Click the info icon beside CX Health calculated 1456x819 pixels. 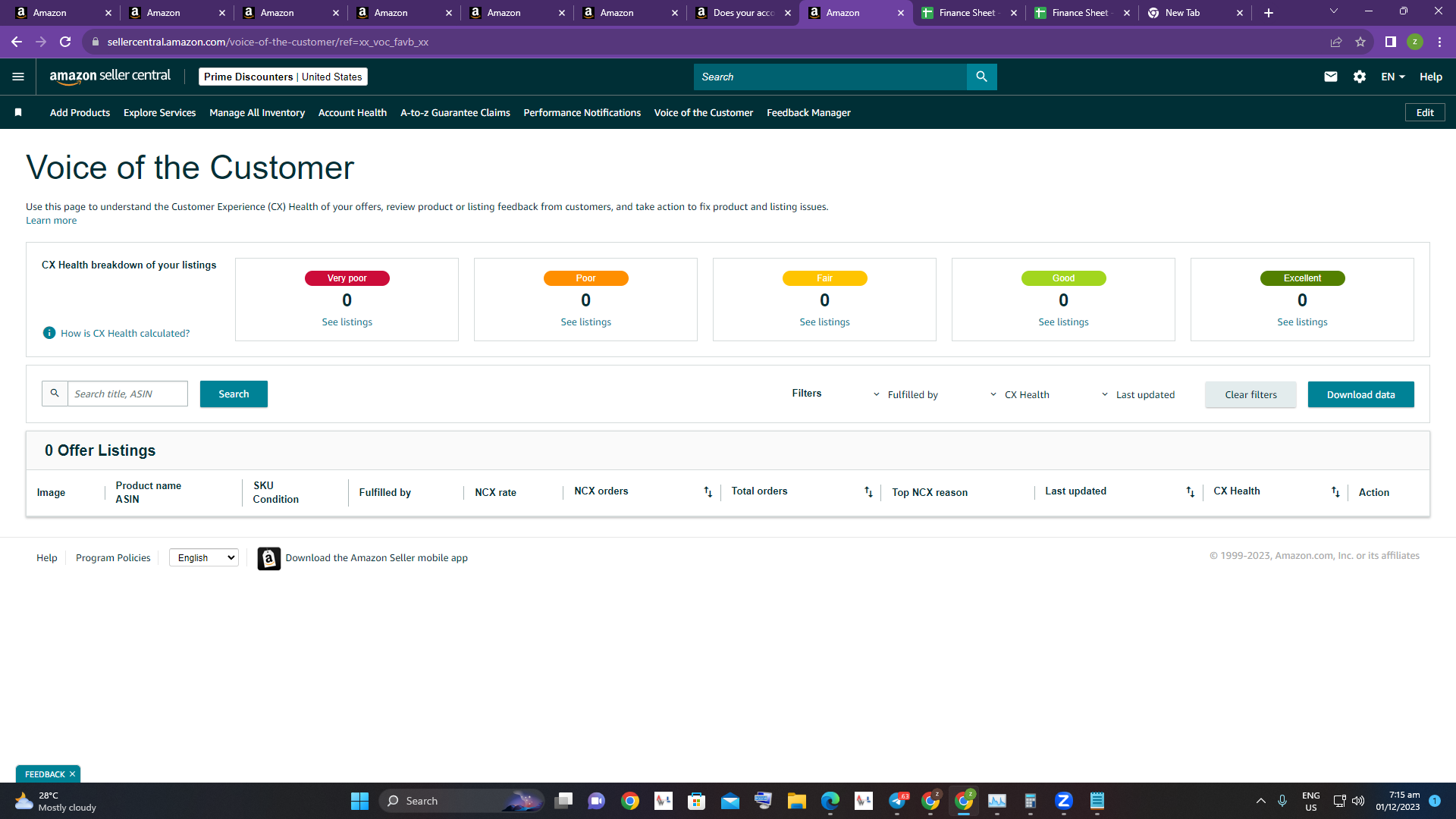49,333
